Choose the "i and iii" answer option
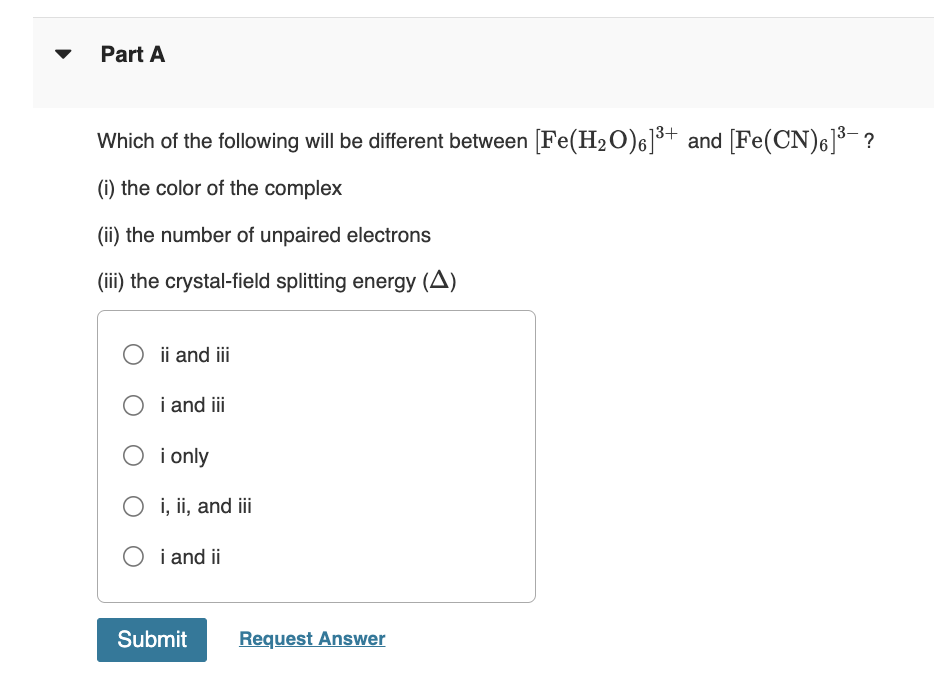 click(x=133, y=405)
